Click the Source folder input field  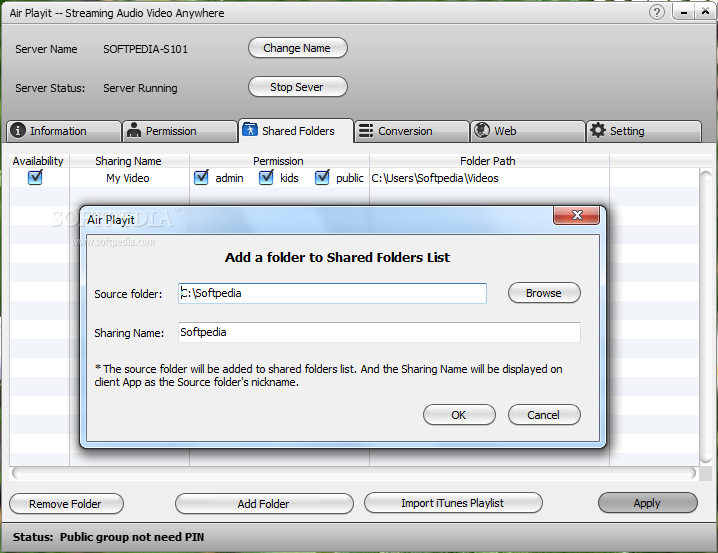(x=332, y=293)
